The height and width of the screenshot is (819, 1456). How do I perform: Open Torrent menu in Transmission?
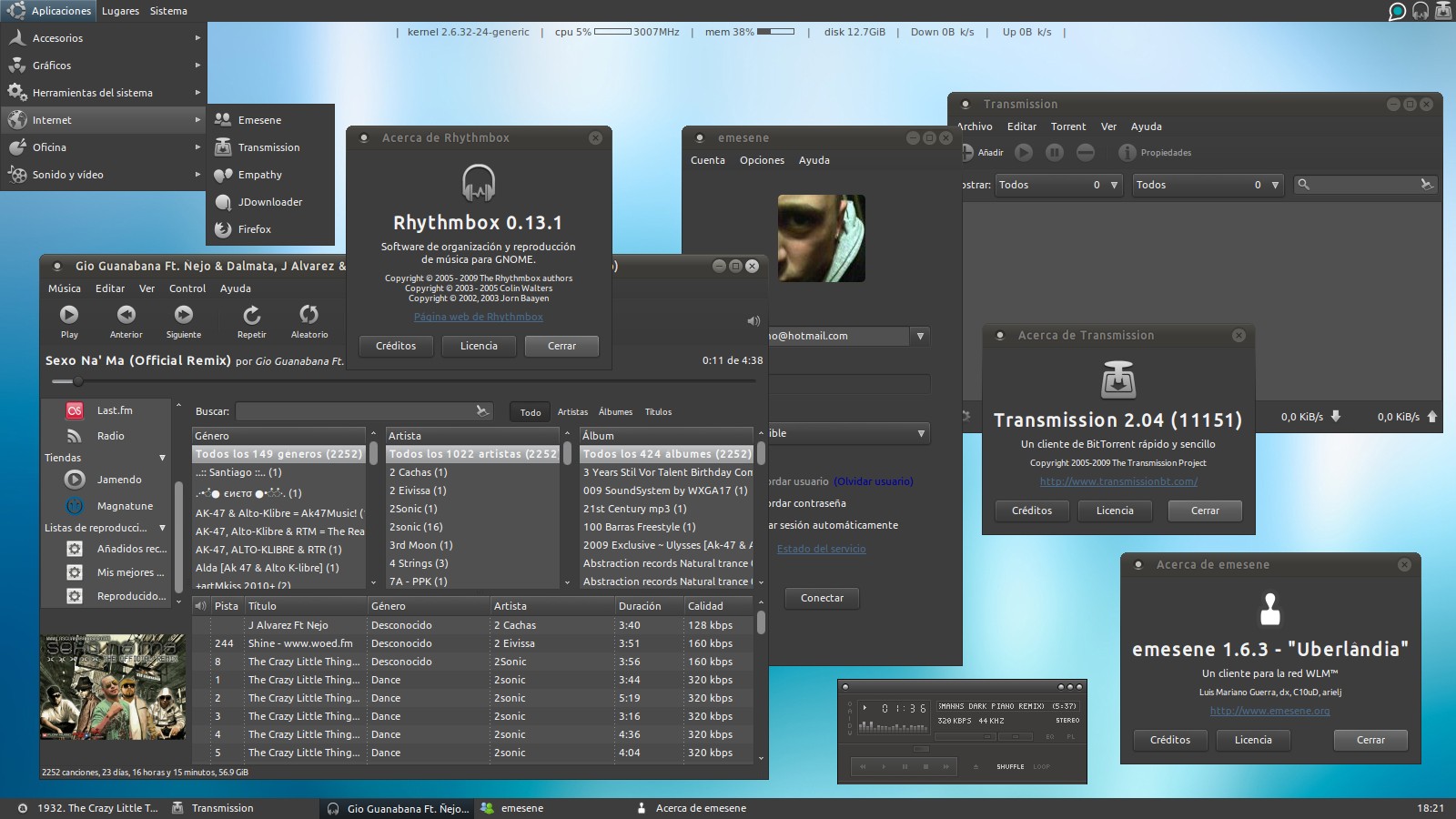click(1068, 126)
